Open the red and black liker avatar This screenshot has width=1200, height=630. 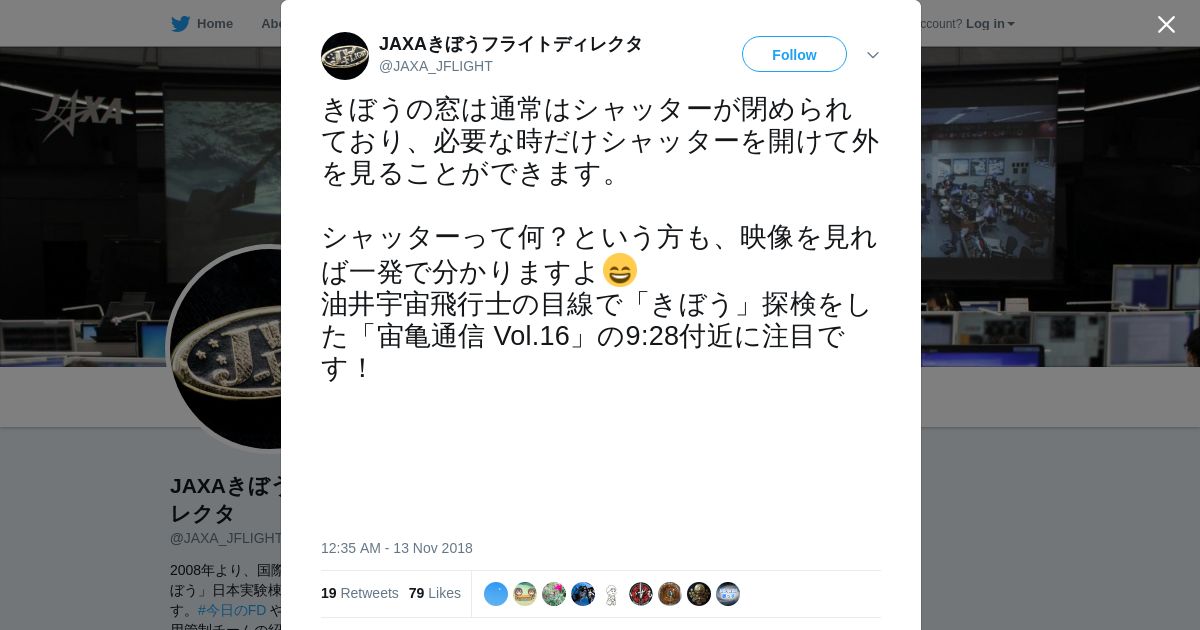(641, 594)
